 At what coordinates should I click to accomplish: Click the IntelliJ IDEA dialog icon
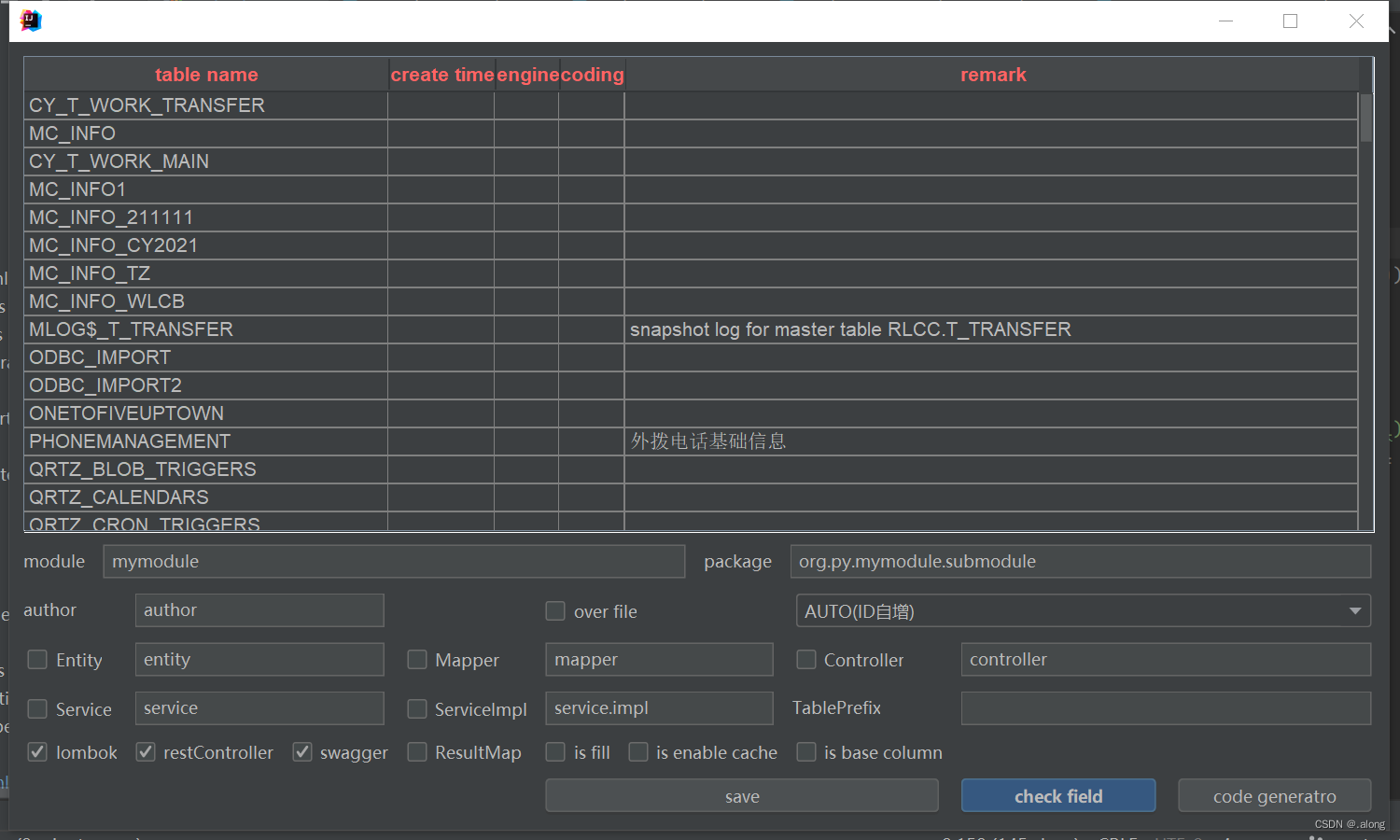[x=31, y=21]
